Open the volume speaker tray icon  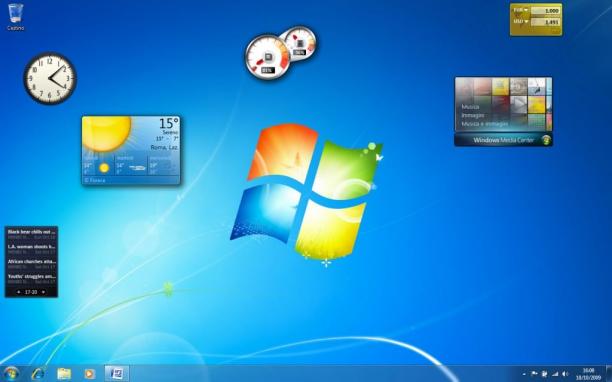click(565, 374)
